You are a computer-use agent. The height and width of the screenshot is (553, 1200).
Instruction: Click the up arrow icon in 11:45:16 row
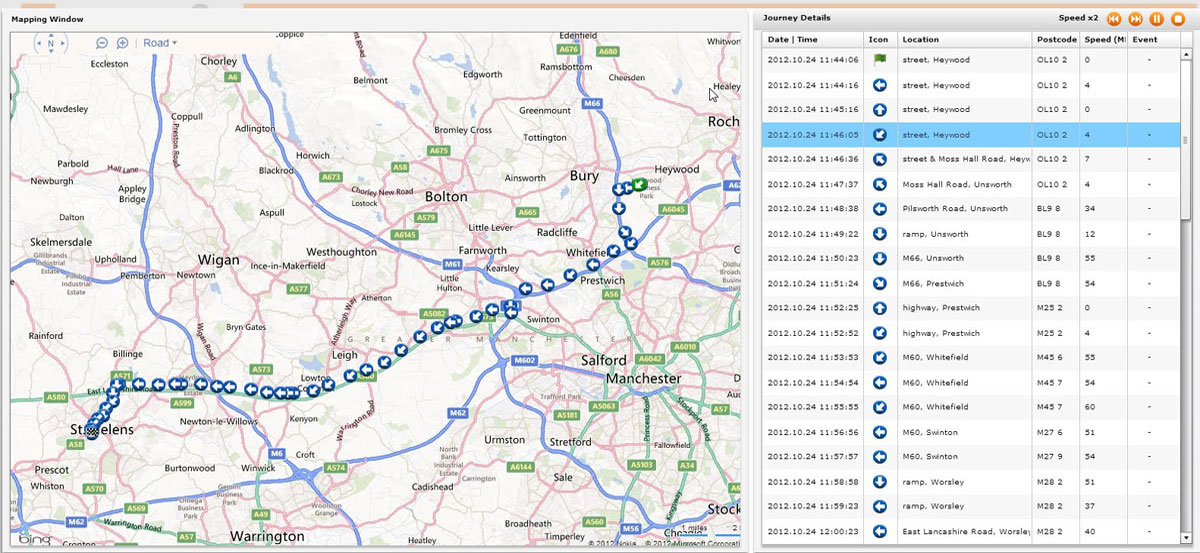879,110
